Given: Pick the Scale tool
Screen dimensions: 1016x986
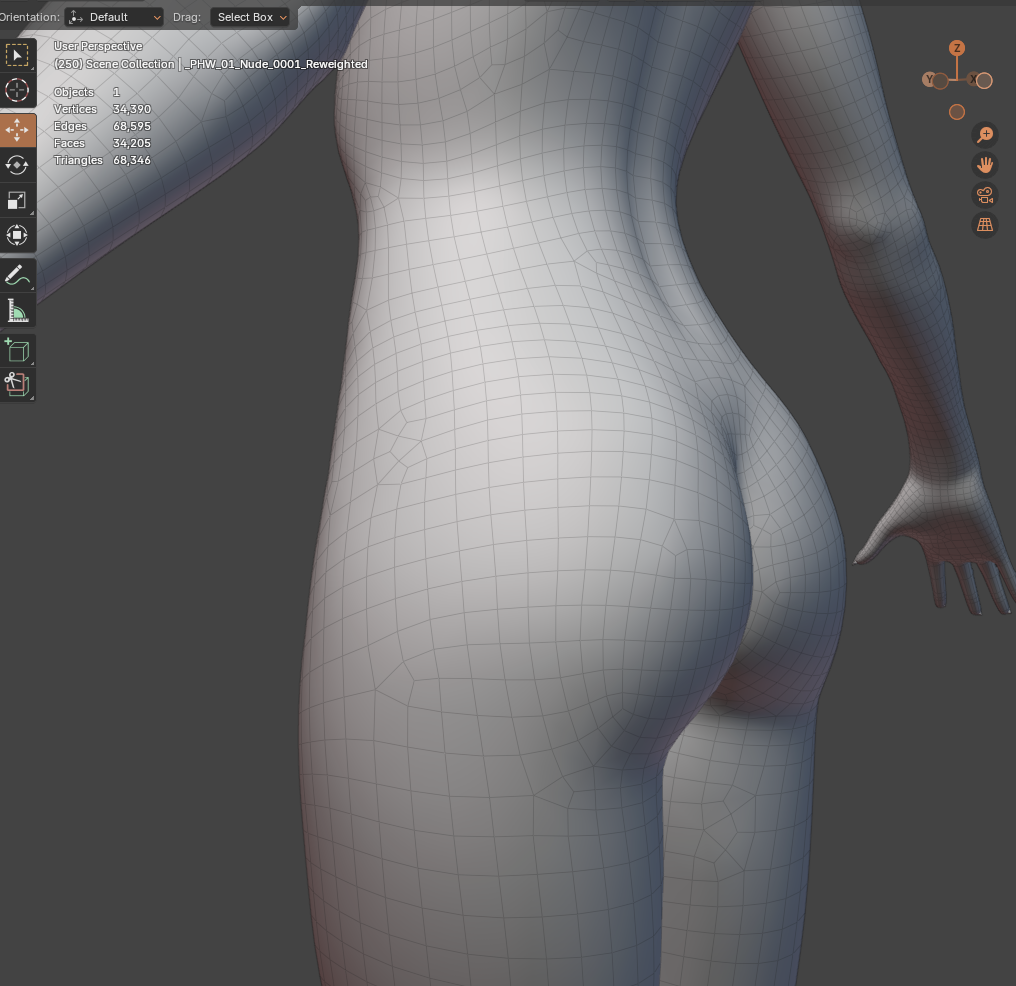Looking at the screenshot, I should [17, 200].
